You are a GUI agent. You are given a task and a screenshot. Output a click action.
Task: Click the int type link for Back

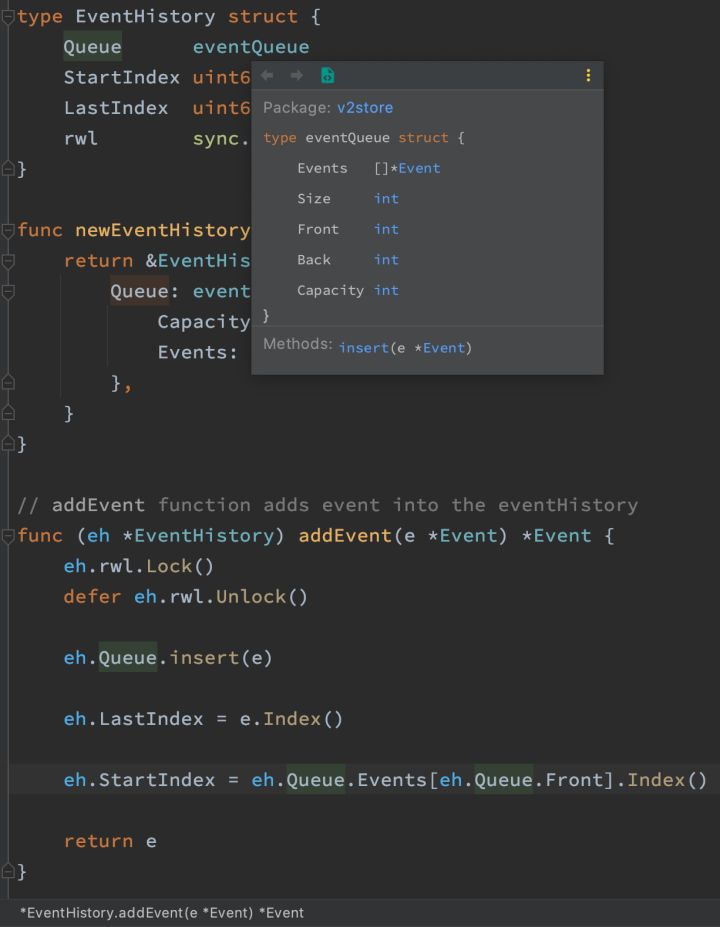pyautogui.click(x=386, y=260)
